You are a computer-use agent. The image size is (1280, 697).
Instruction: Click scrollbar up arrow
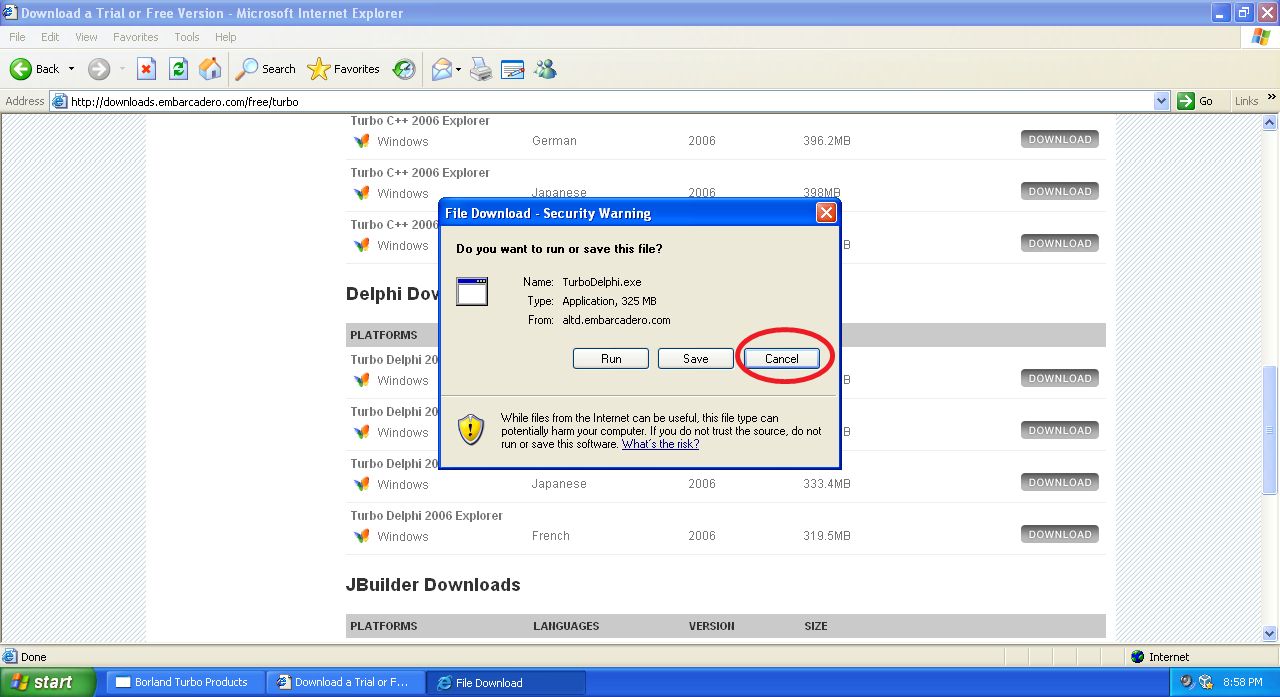[1271, 122]
